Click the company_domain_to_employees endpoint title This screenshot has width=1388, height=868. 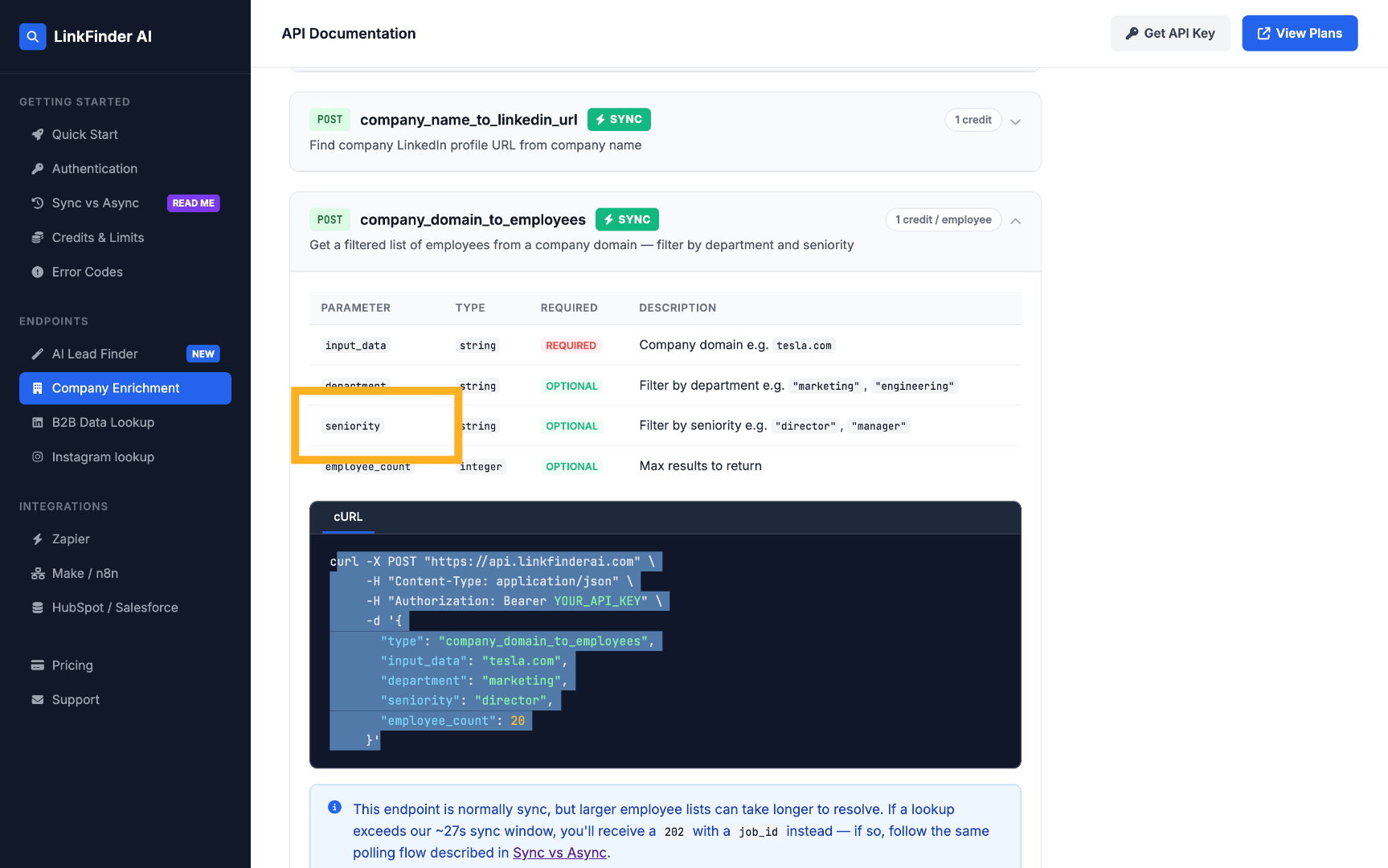[473, 219]
